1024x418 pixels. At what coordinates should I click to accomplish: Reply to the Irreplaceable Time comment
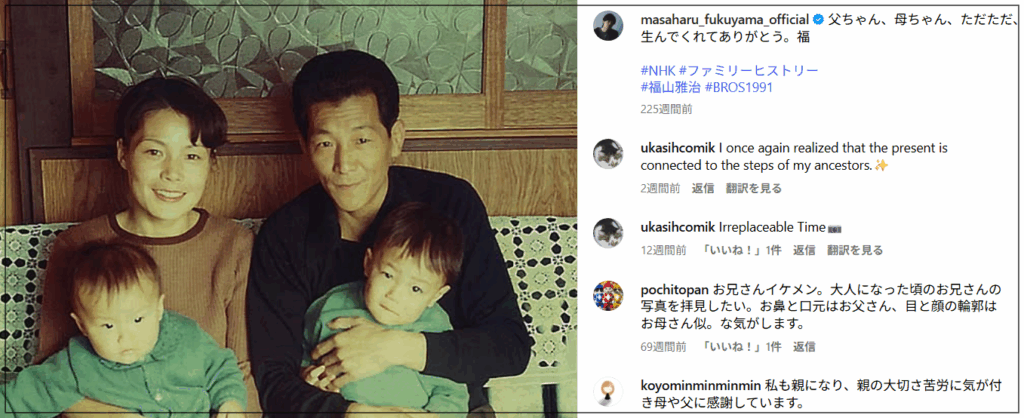pos(804,250)
